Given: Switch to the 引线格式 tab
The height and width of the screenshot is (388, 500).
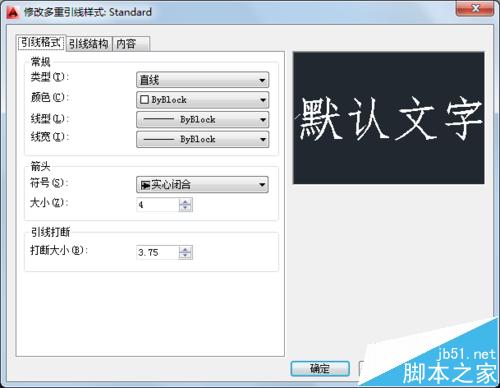Looking at the screenshot, I should point(41,43).
